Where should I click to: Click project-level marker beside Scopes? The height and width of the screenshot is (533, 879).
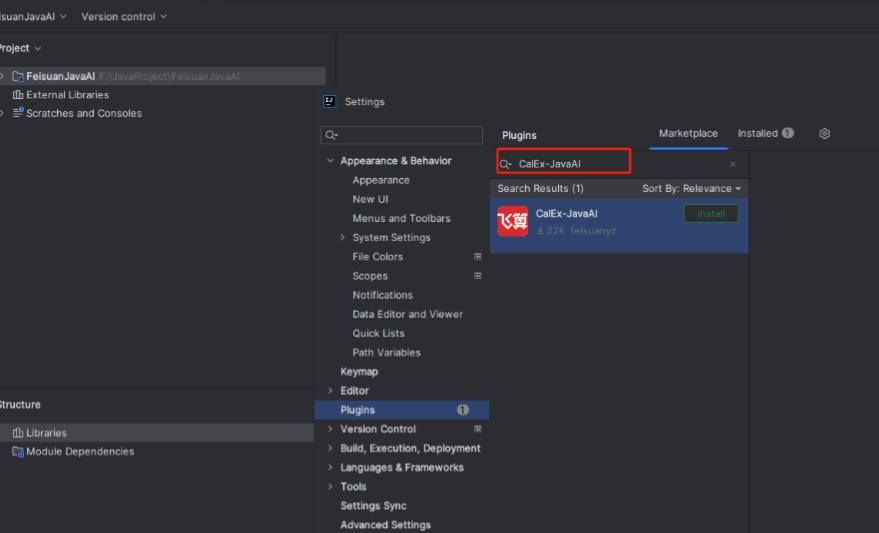(x=478, y=276)
